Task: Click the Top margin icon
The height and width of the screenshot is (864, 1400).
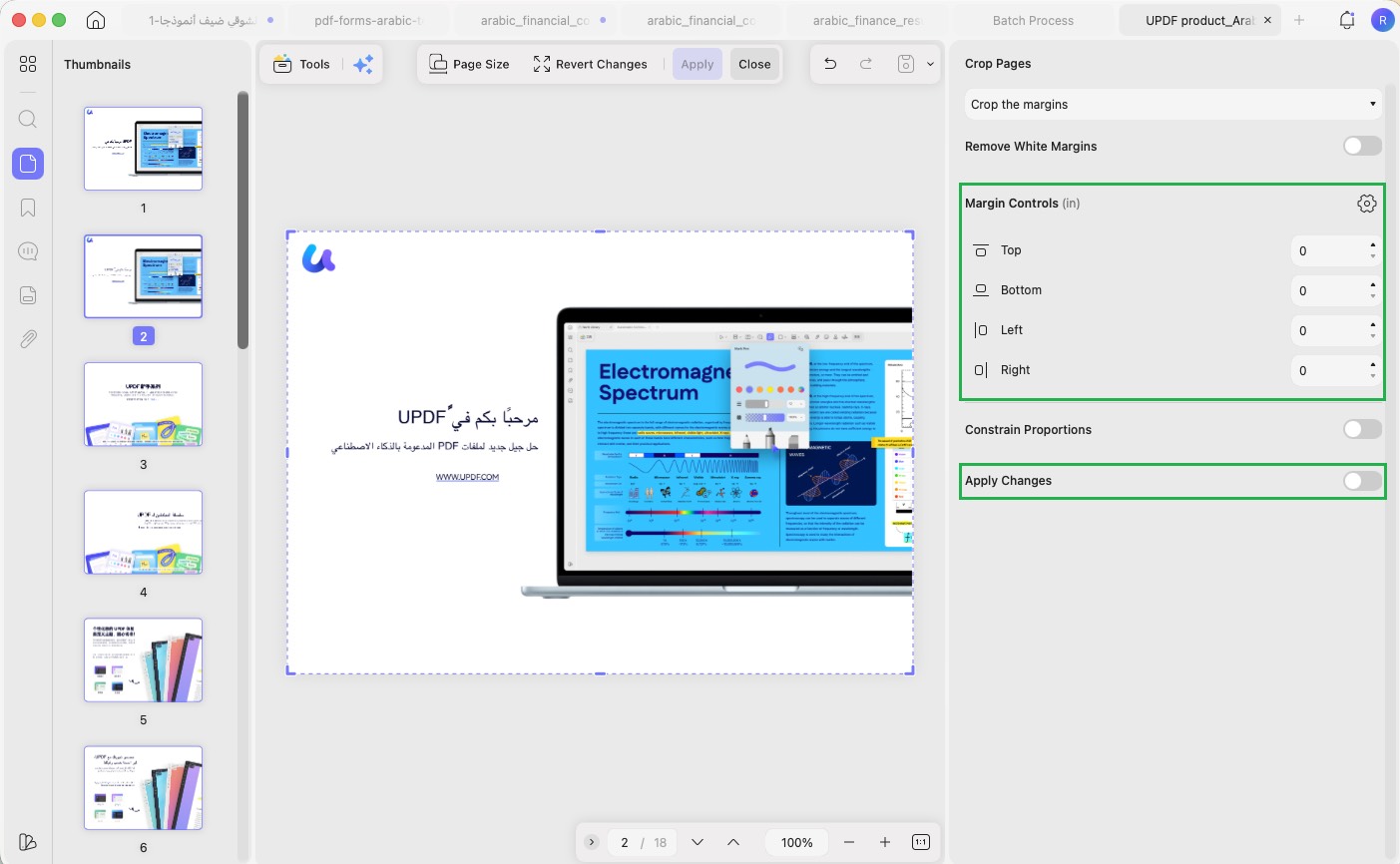Action: pyautogui.click(x=981, y=250)
